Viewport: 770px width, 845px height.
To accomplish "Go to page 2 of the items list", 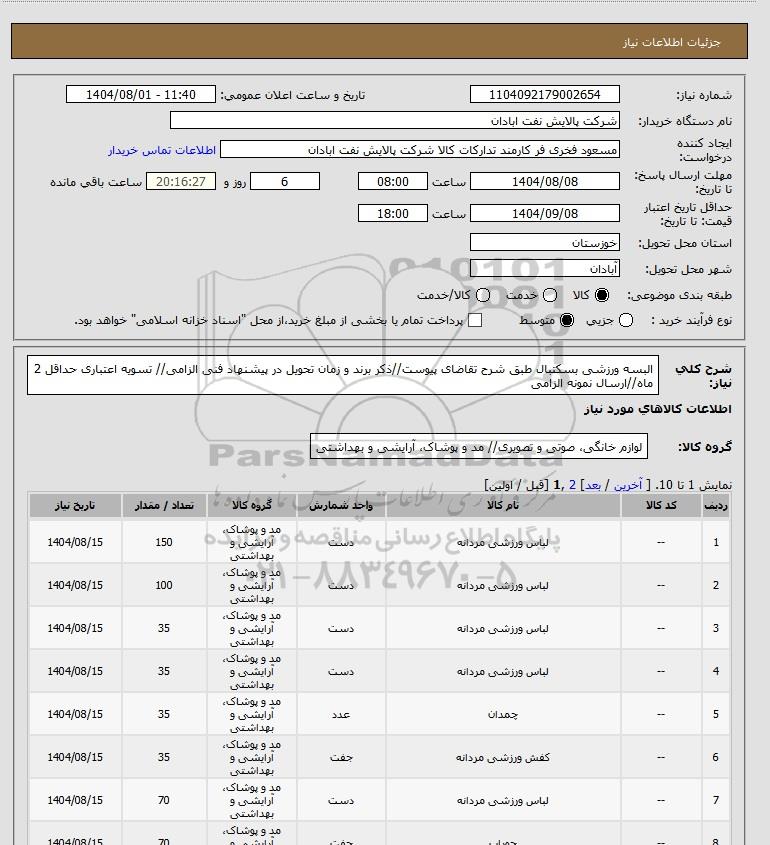I will click(573, 482).
